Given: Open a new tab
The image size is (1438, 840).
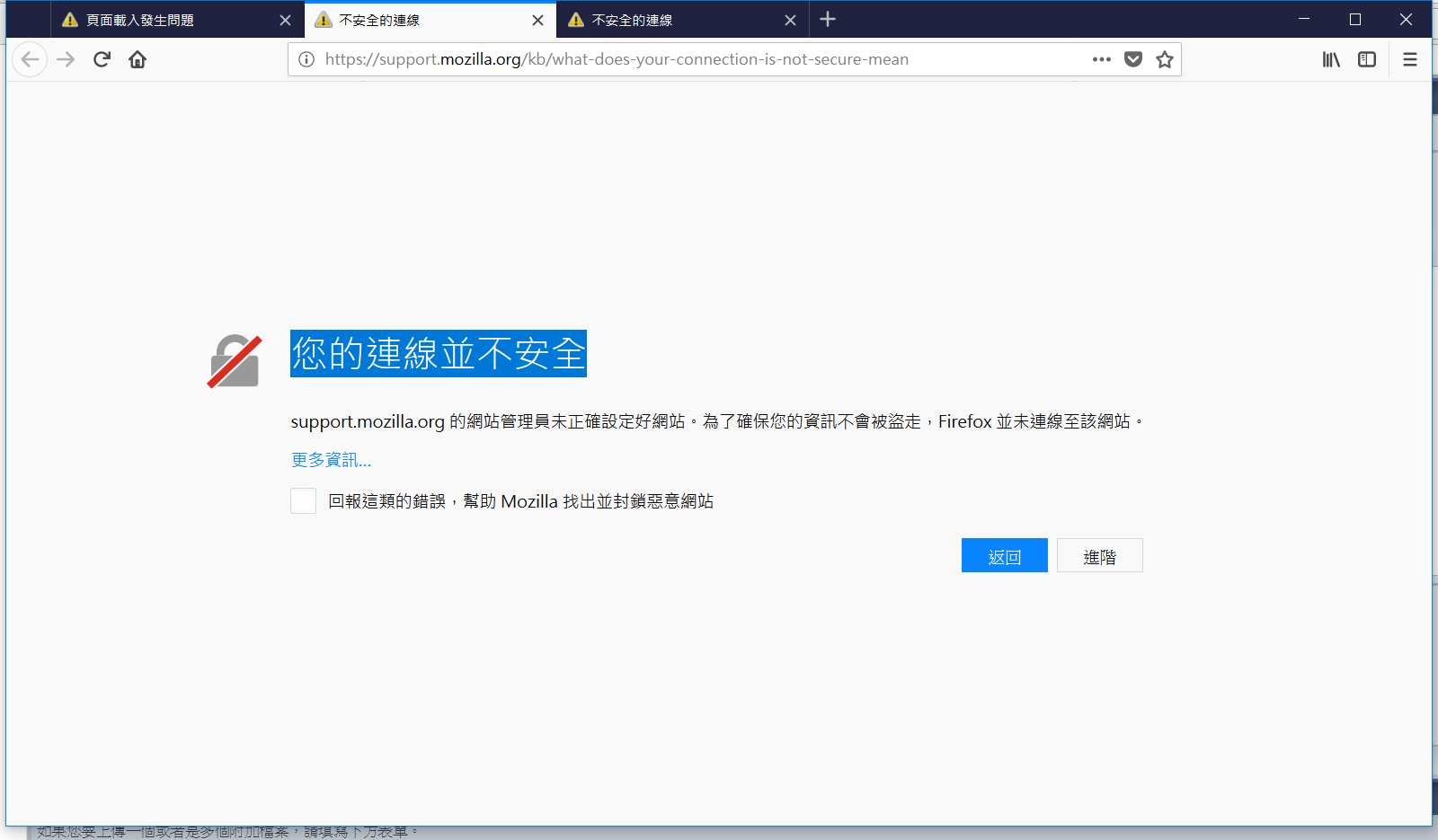Looking at the screenshot, I should click(828, 20).
